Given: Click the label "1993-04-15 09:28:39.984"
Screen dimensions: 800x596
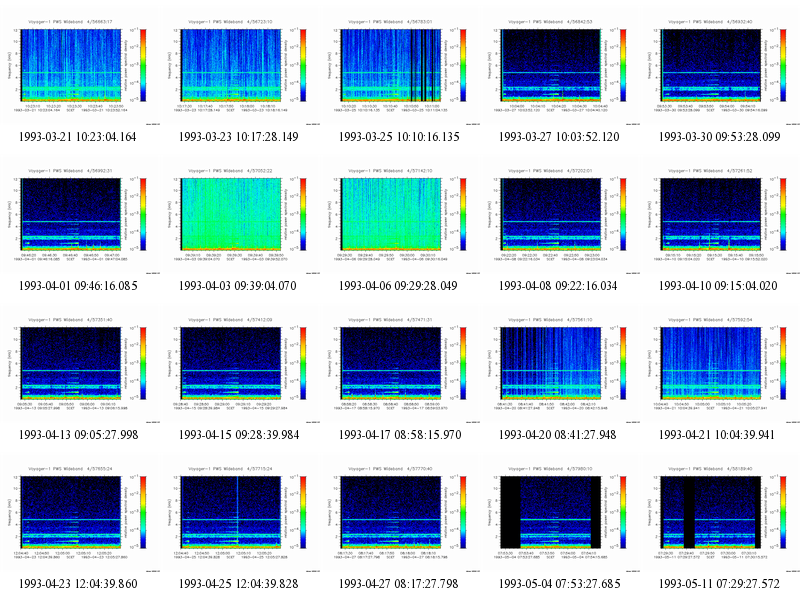Looking at the screenshot, I should (x=239, y=435).
